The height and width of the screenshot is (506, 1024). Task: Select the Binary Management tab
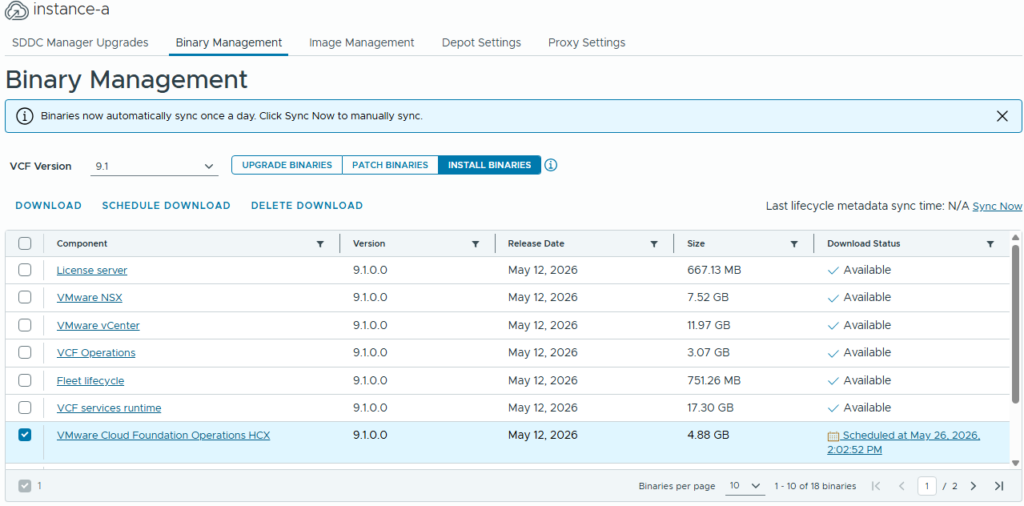(x=229, y=42)
